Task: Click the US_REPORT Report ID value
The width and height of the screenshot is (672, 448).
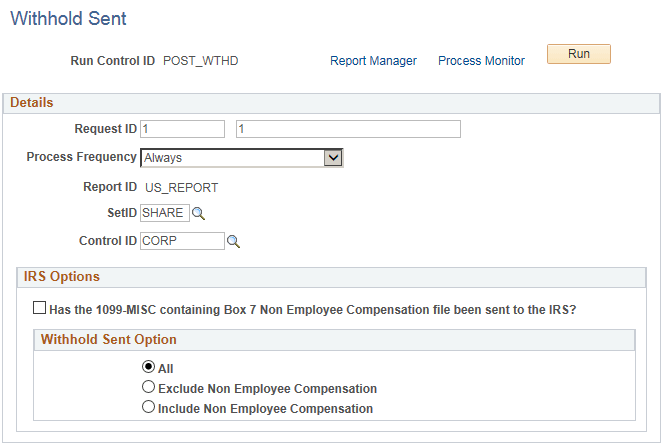Action: (181, 187)
